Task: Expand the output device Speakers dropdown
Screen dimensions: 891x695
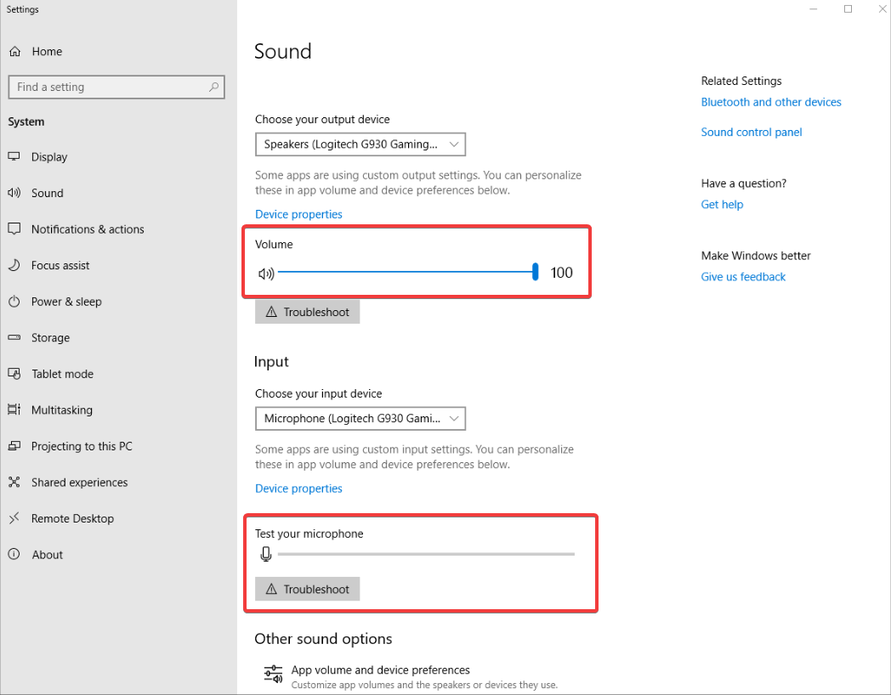Action: point(360,144)
